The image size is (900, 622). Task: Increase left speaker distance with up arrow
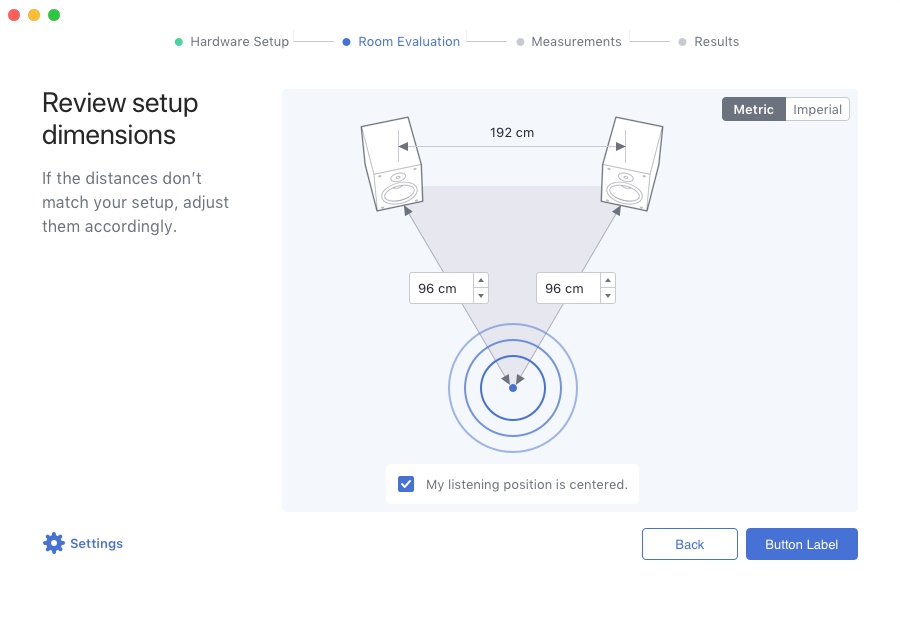(x=480, y=281)
